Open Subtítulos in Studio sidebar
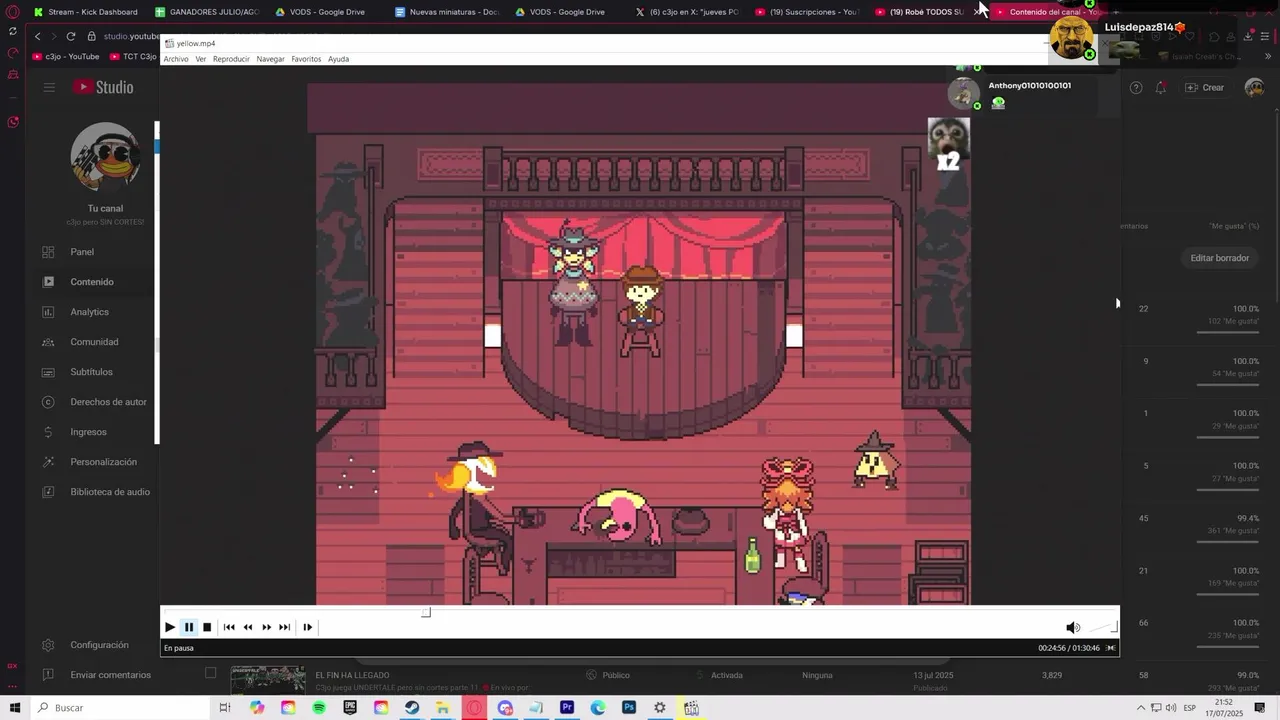This screenshot has height=720, width=1280. [92, 372]
